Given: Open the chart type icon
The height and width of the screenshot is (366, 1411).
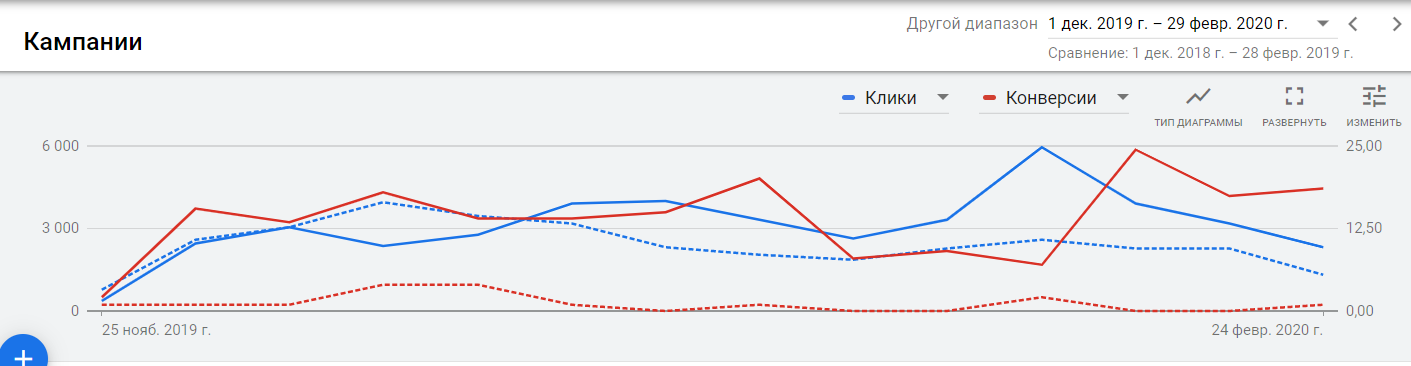Looking at the screenshot, I should pyautogui.click(x=1197, y=96).
